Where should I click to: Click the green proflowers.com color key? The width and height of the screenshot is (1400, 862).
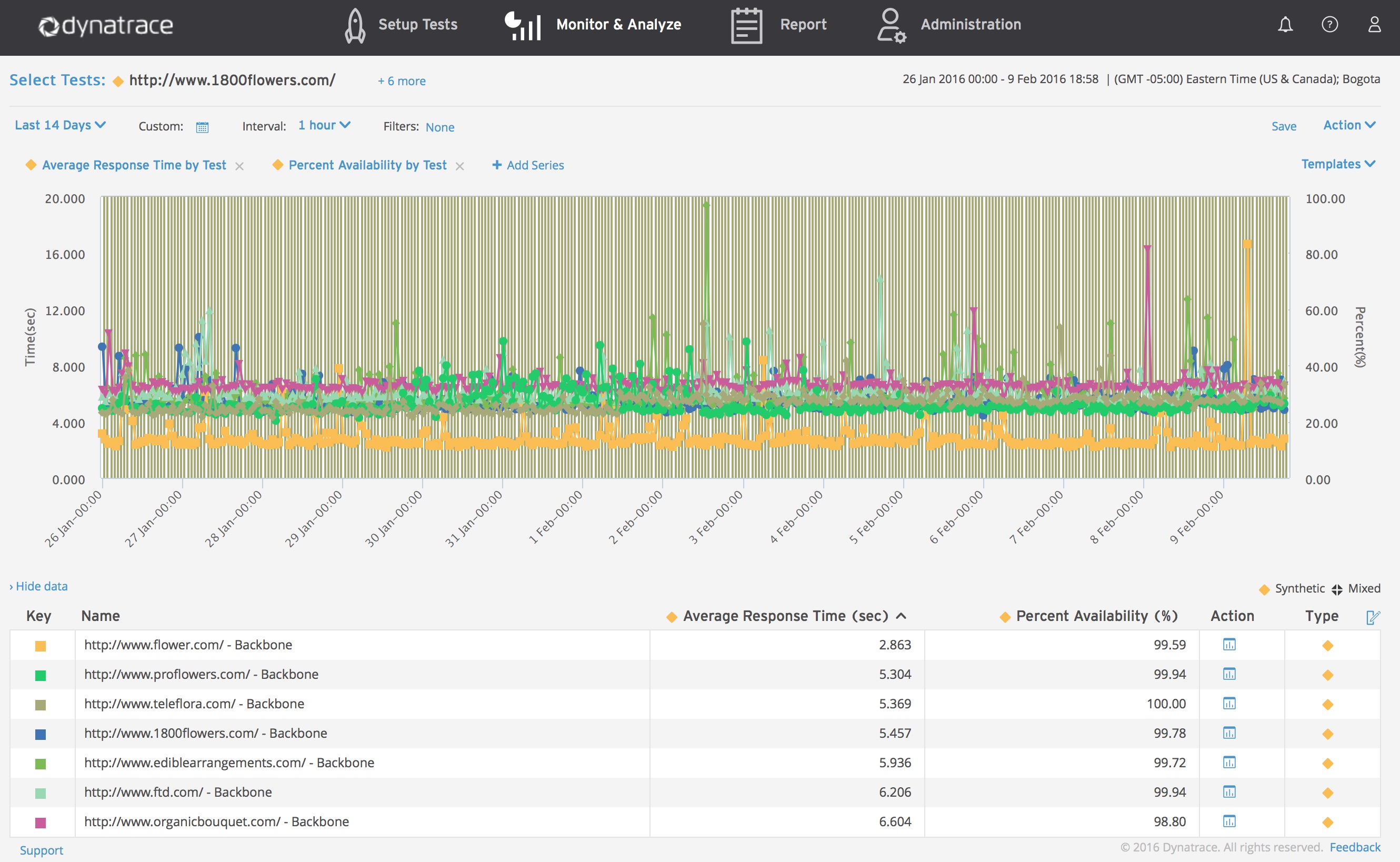pyautogui.click(x=41, y=676)
